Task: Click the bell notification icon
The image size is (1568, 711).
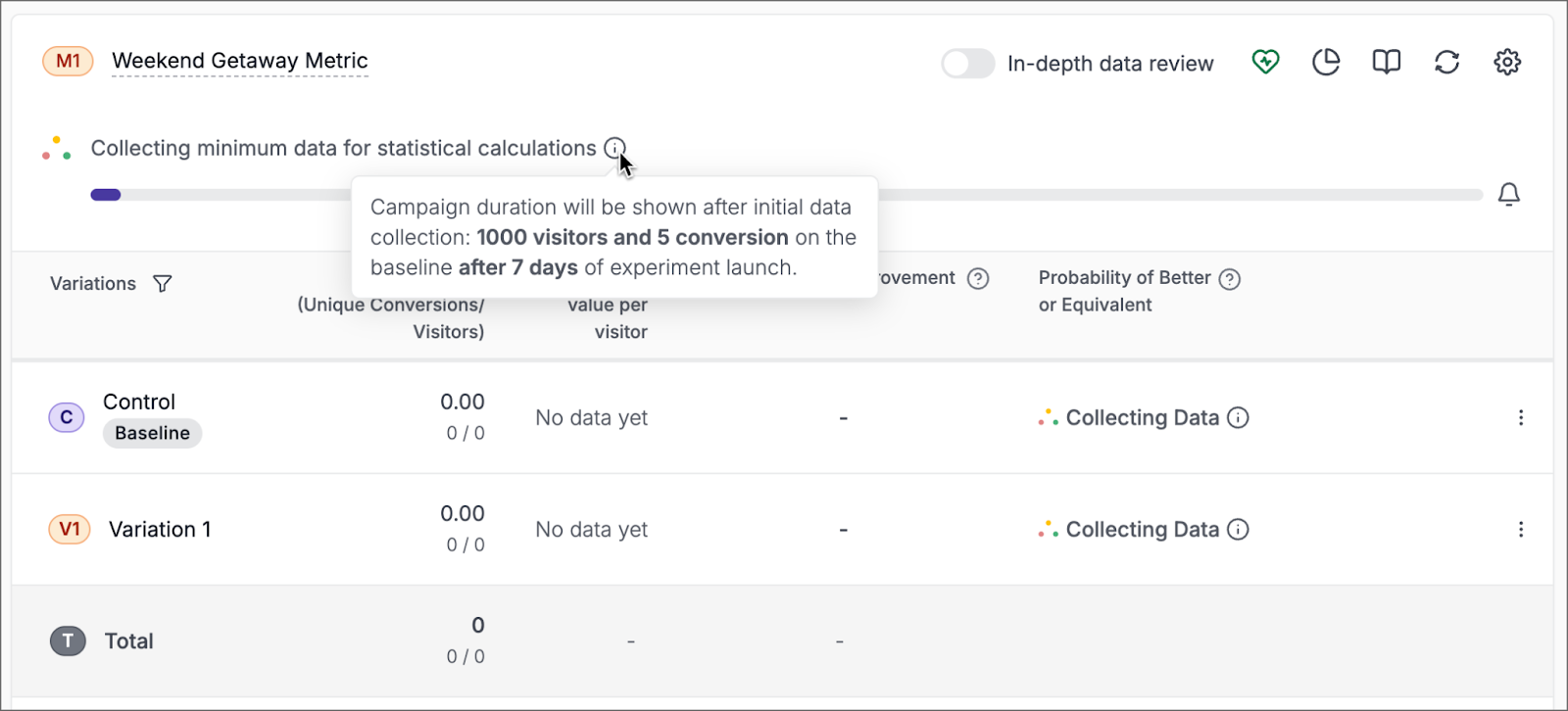Action: [x=1509, y=195]
